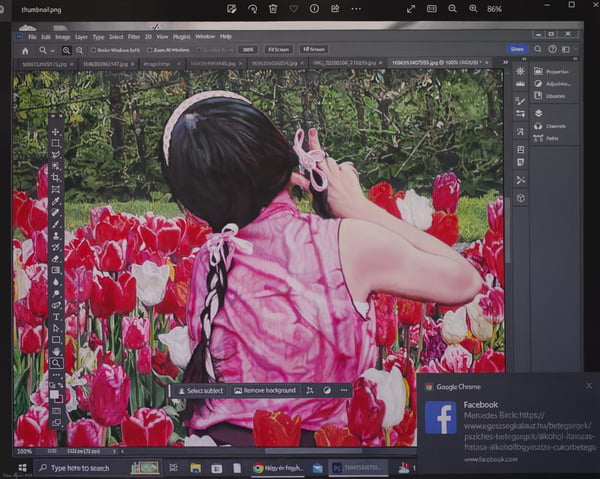Open the Adjustments panel
The height and width of the screenshot is (479, 600).
pyautogui.click(x=553, y=84)
